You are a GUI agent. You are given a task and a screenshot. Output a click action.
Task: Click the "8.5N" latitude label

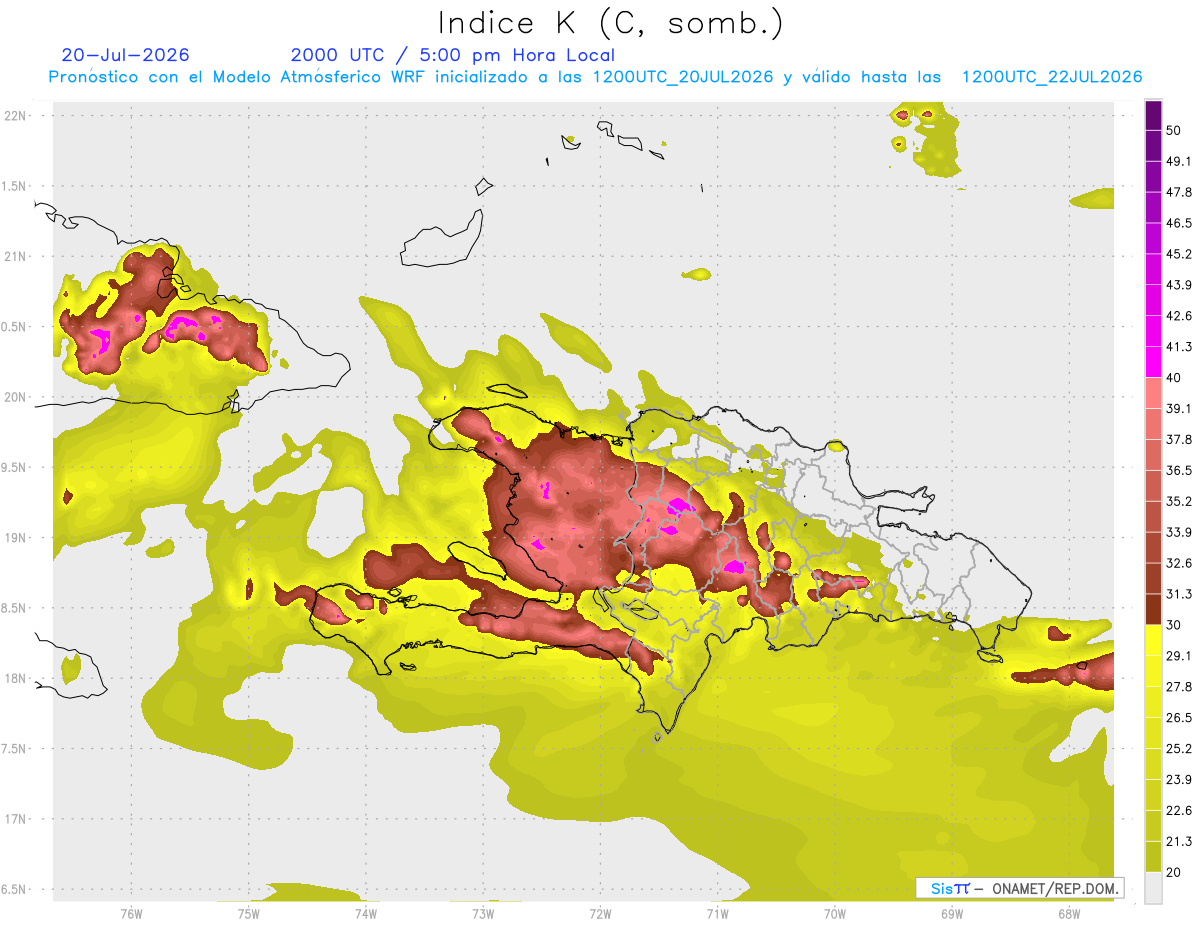pos(15,608)
